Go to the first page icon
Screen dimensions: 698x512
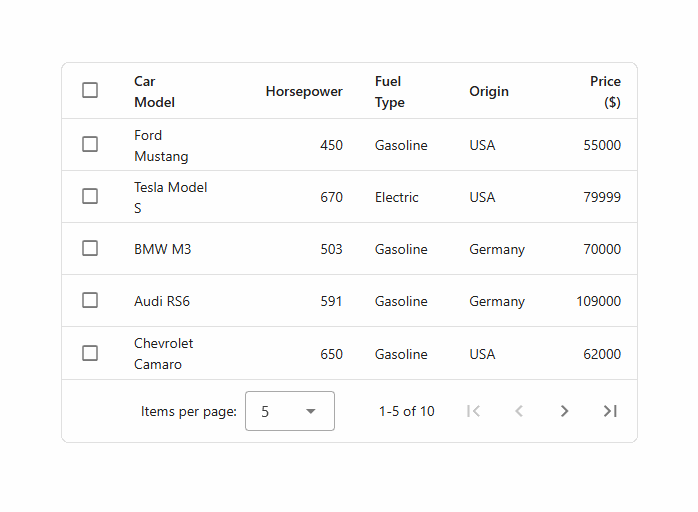point(474,411)
